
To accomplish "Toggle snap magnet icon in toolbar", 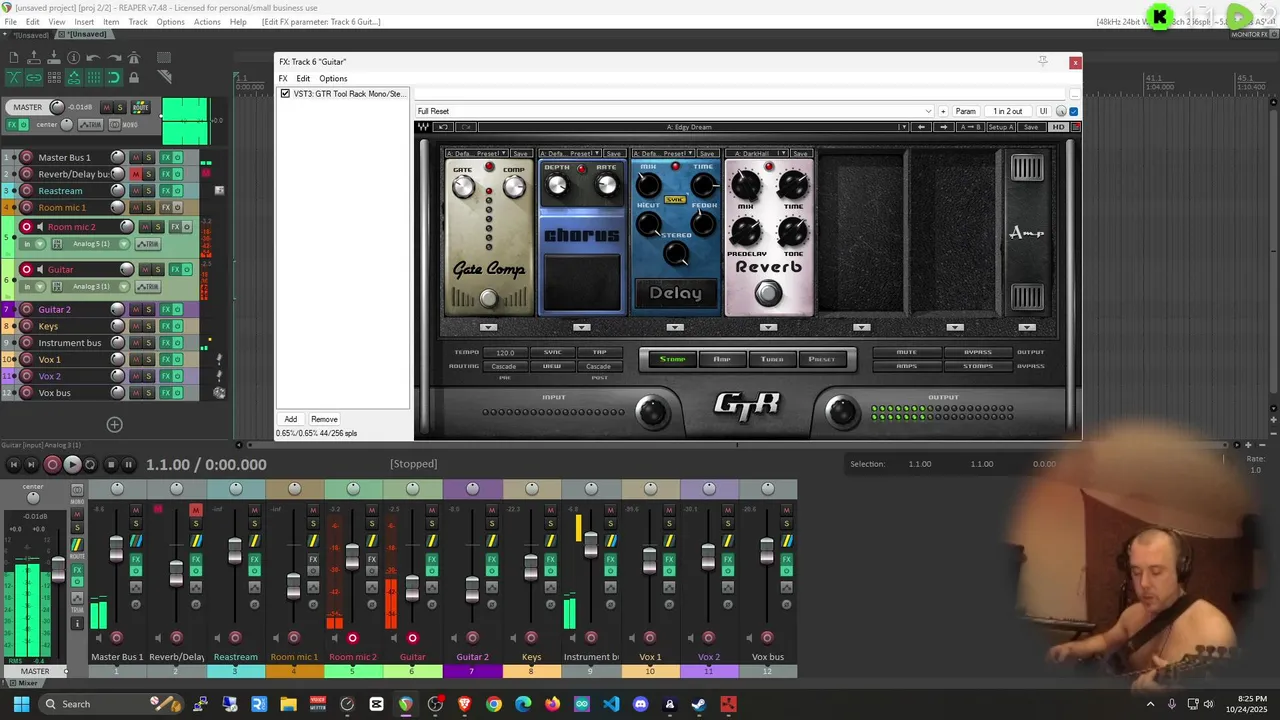I will tap(113, 77).
